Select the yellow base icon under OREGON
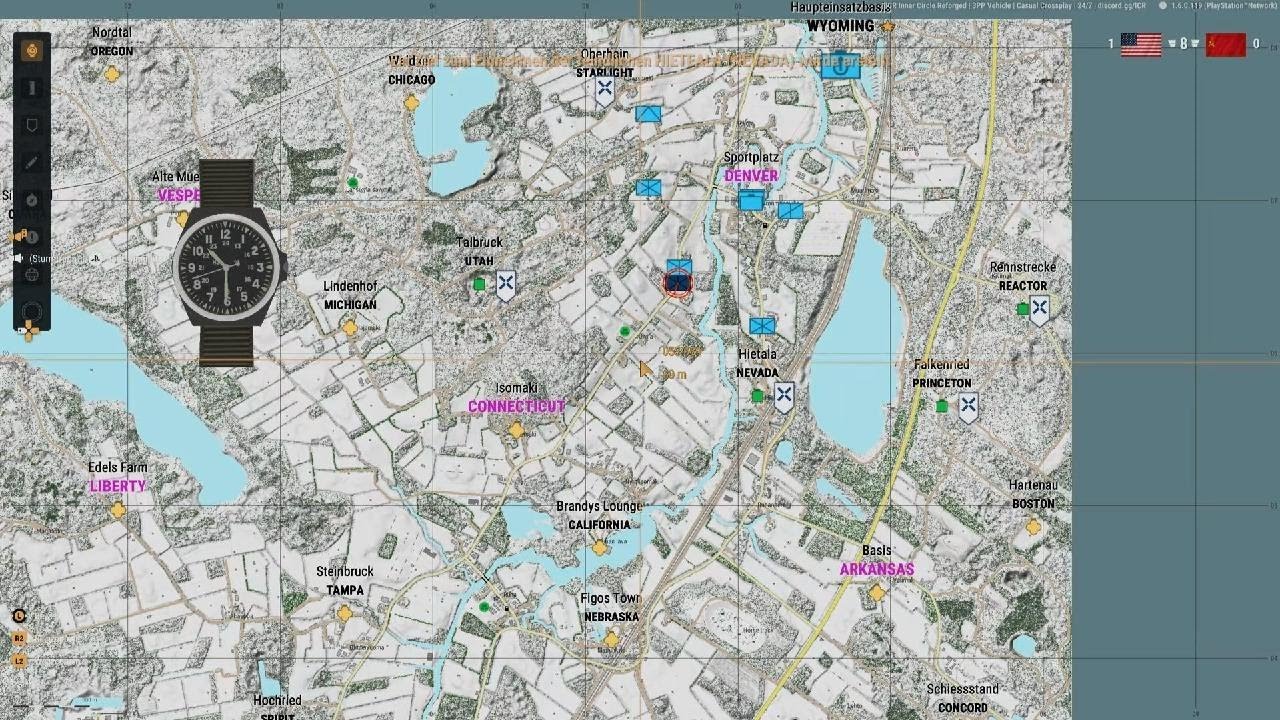 pos(112,74)
